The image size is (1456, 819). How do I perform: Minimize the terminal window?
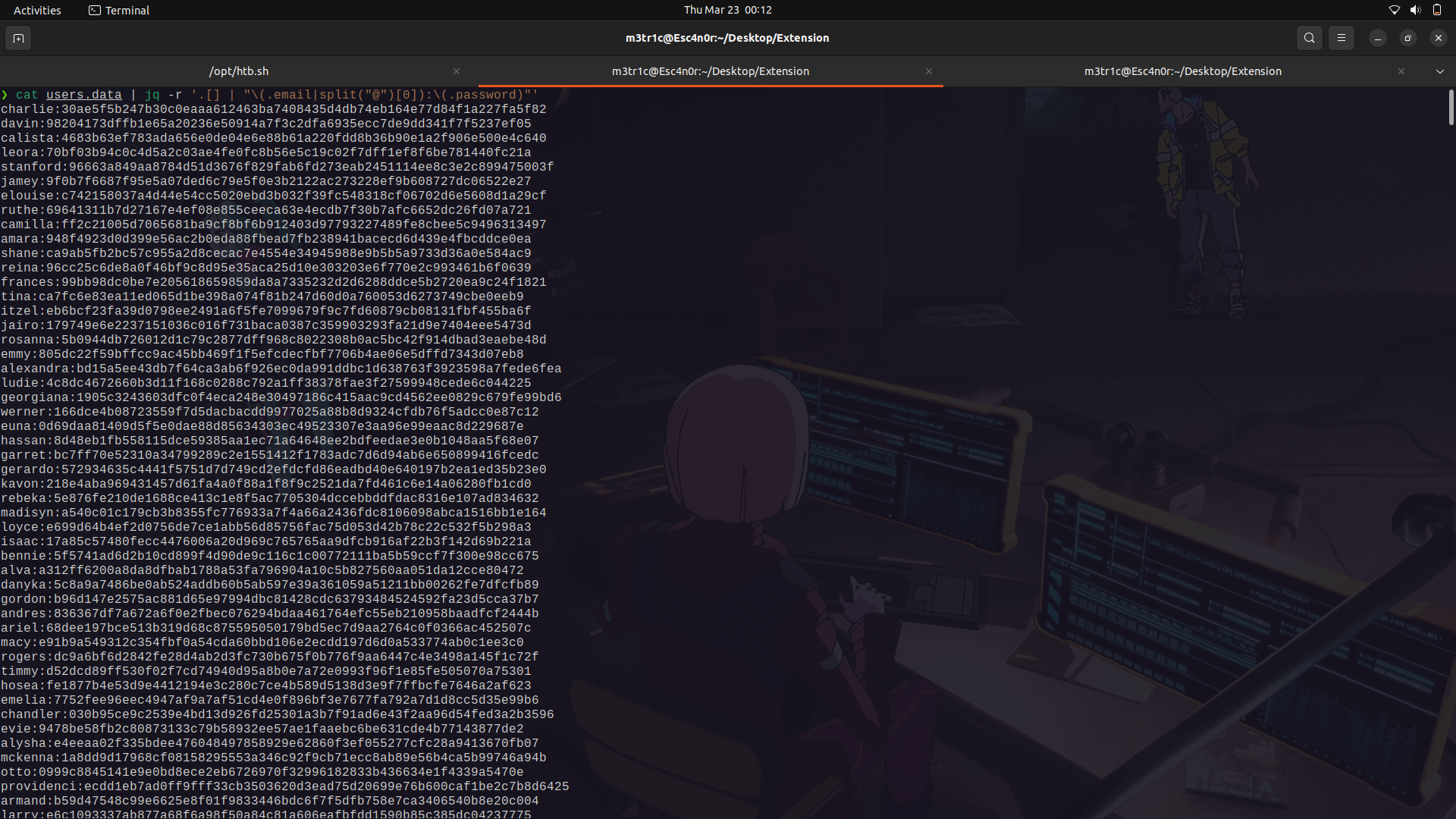click(x=1377, y=38)
